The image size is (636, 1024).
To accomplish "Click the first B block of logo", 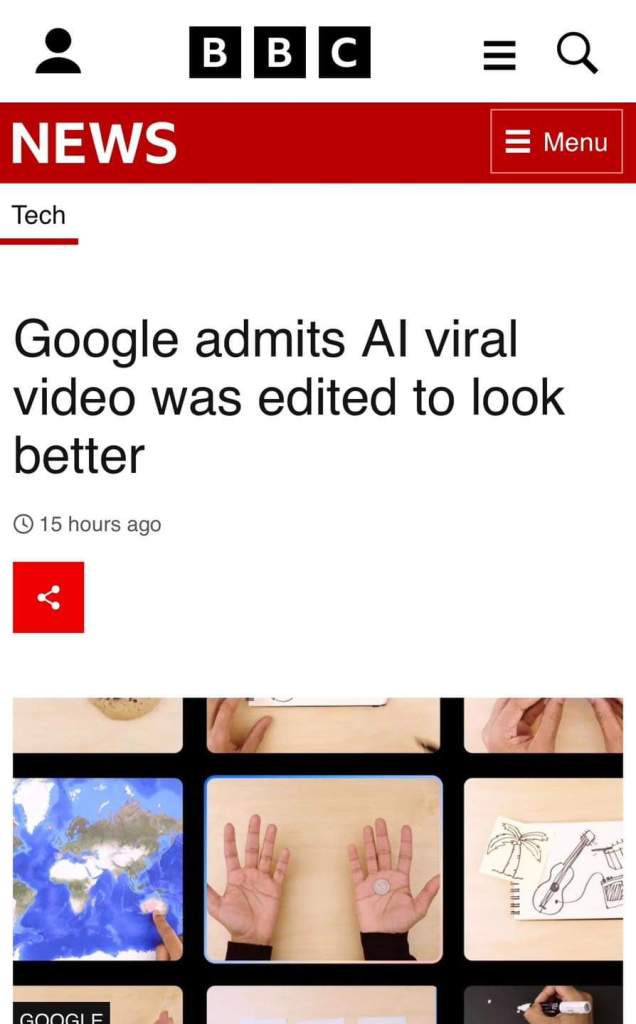I will click(x=215, y=52).
